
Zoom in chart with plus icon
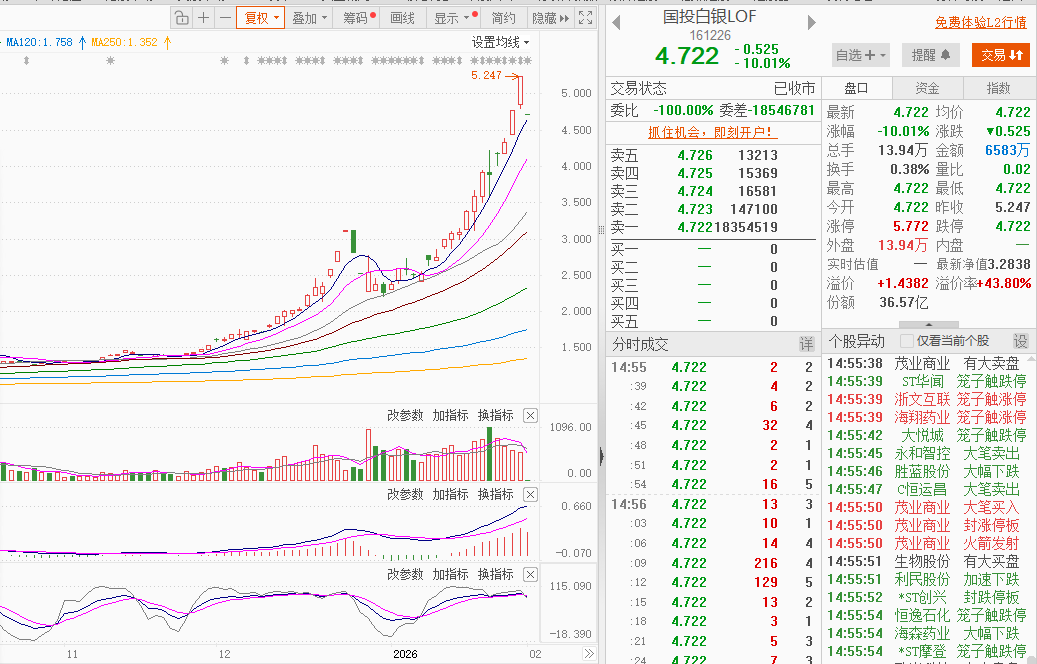click(x=204, y=18)
